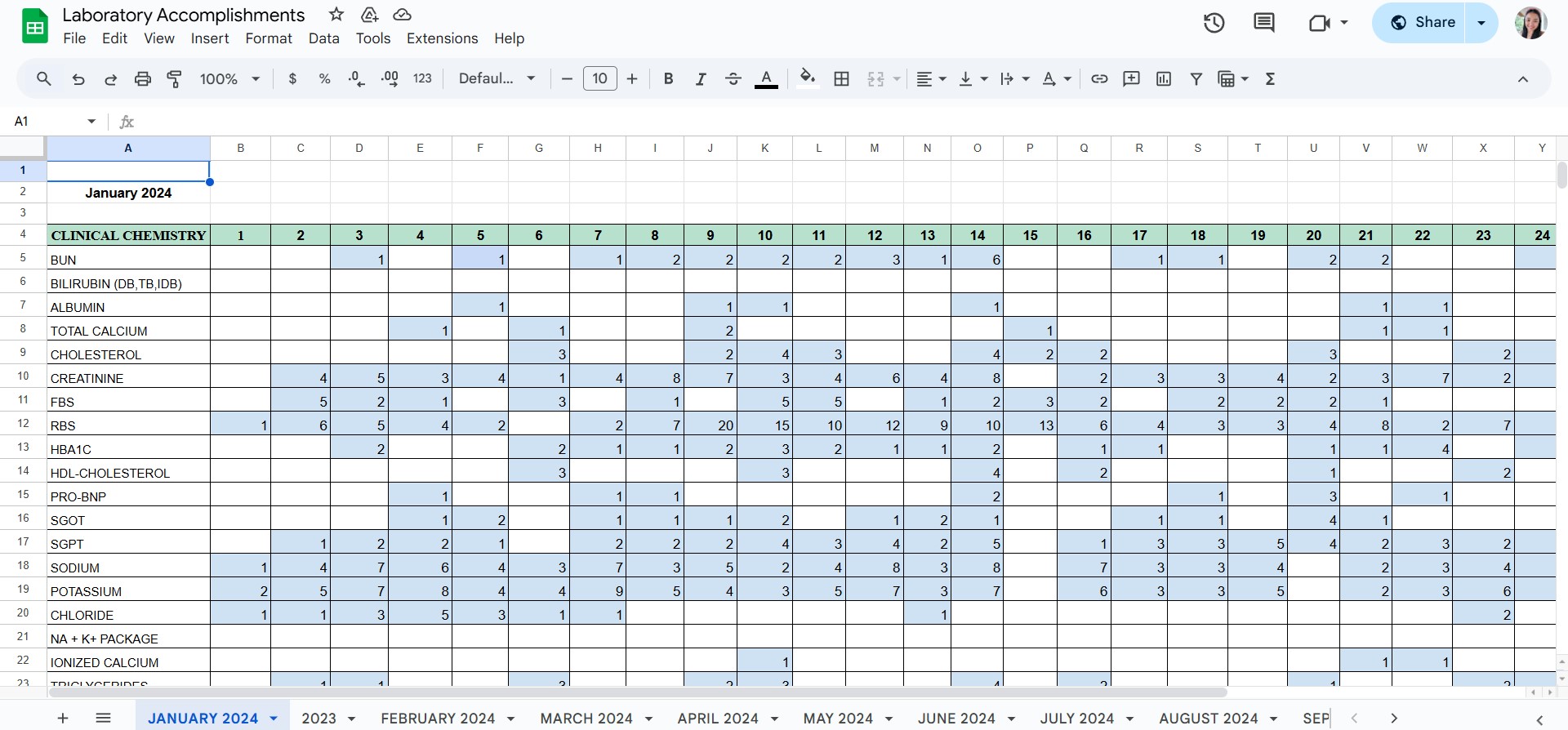View the cloud save status icon
Screen dimensions: 1568x730
(402, 15)
